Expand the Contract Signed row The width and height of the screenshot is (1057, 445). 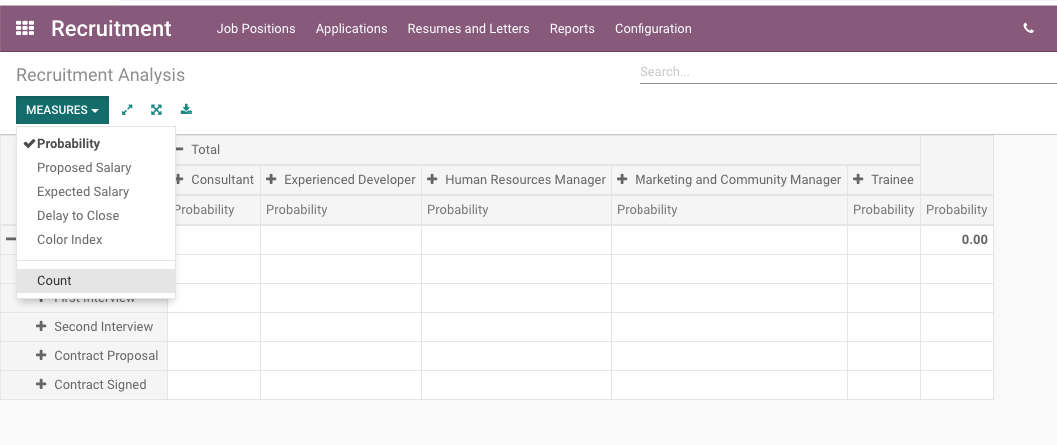pos(92,385)
